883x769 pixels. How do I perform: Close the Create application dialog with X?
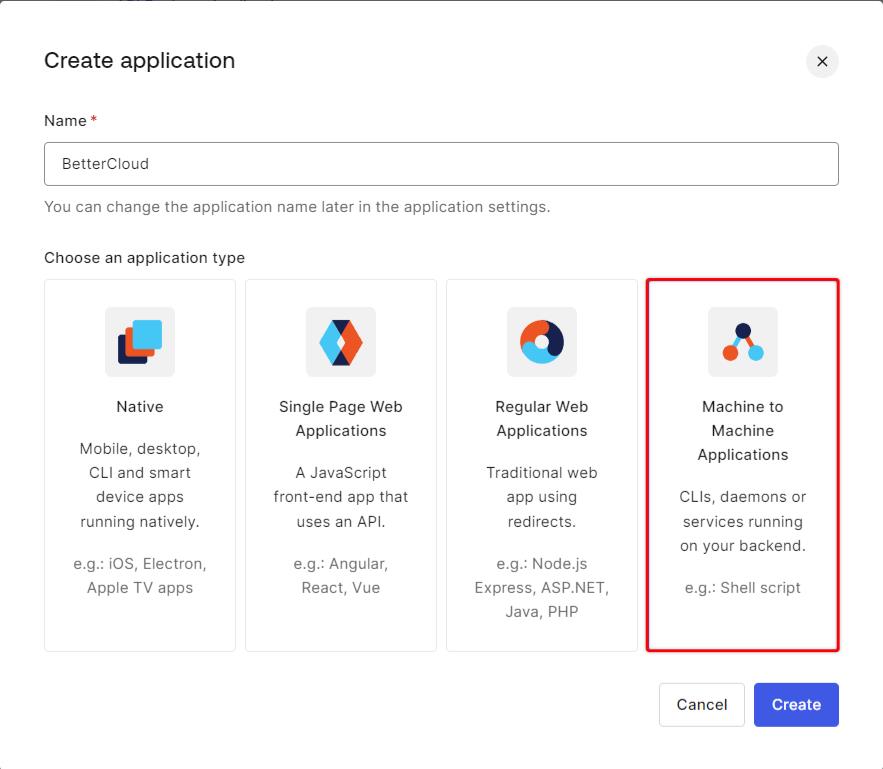click(x=822, y=61)
